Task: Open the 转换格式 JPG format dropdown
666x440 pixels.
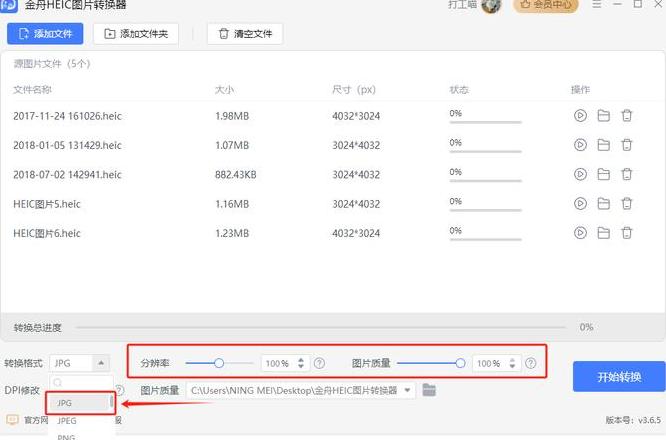Action: (x=79, y=363)
